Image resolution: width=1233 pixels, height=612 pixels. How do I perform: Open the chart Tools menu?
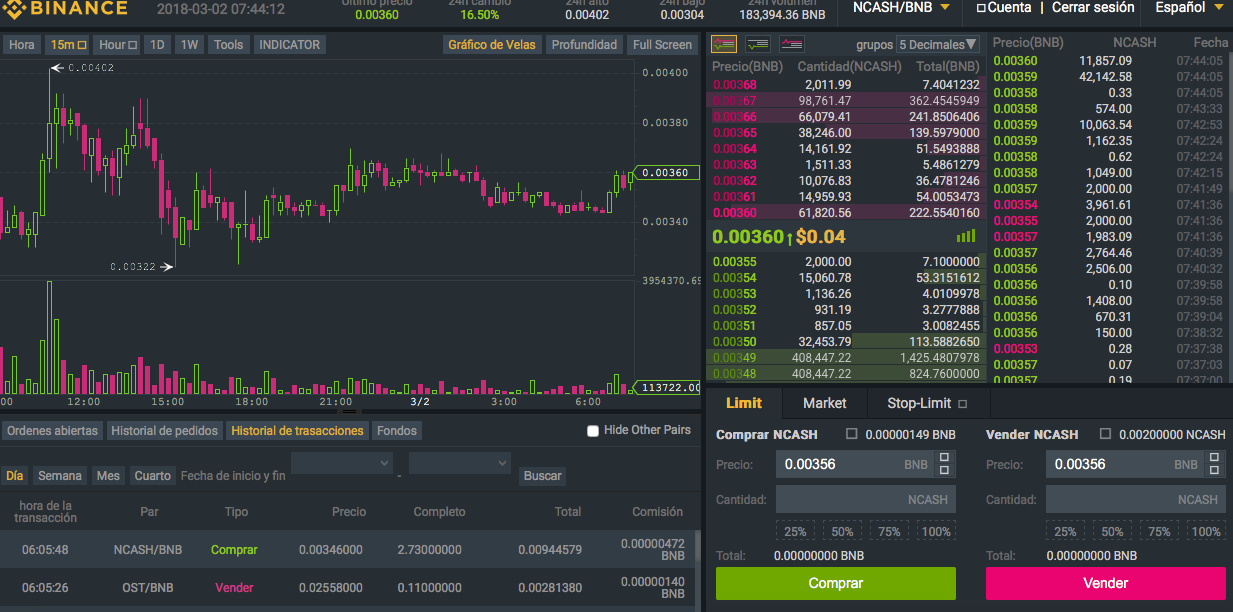(x=228, y=45)
